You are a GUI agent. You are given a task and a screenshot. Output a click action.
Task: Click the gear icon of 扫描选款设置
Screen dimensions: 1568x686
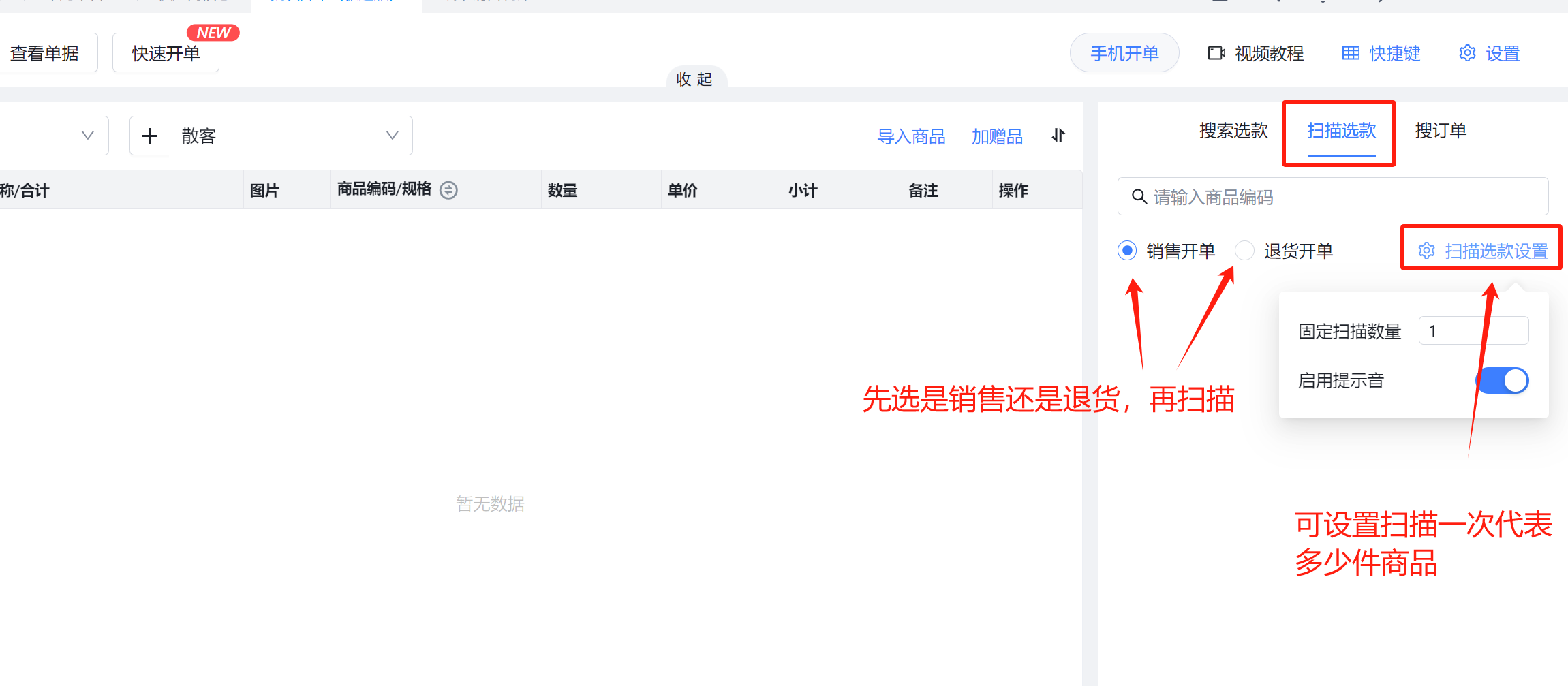(1426, 251)
